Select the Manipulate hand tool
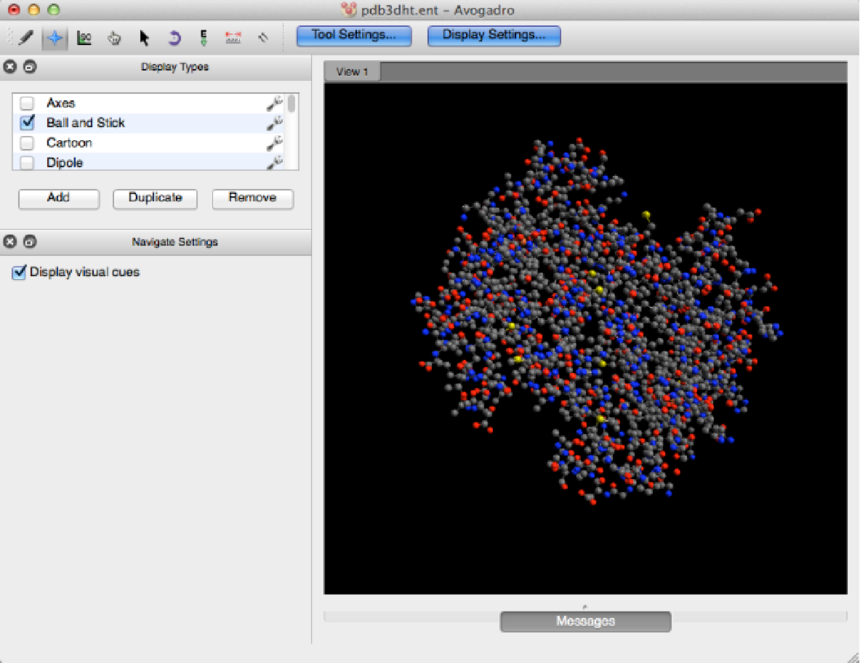Viewport: 860px width, 663px height. 114,38
